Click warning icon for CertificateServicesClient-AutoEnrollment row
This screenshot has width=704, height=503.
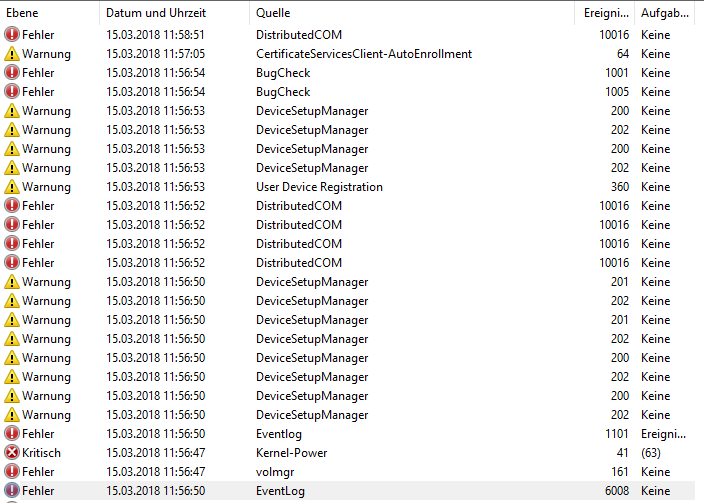point(12,54)
